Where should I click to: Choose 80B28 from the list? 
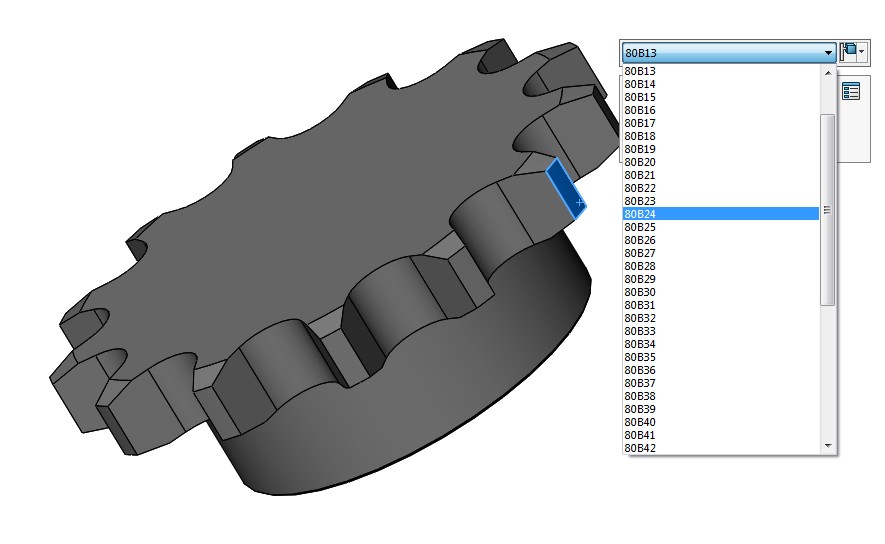pyautogui.click(x=721, y=266)
